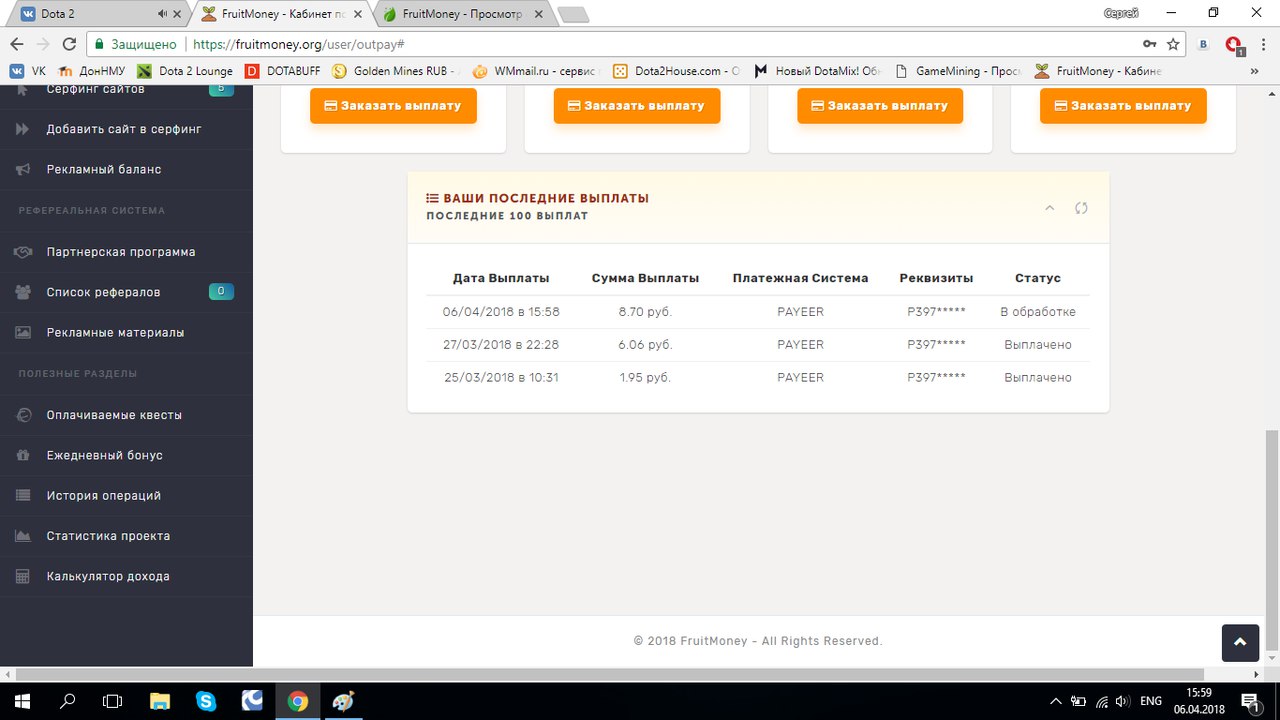Viewport: 1280px width, 720px height.
Task: Open the Windows Start menu
Action: (21, 701)
